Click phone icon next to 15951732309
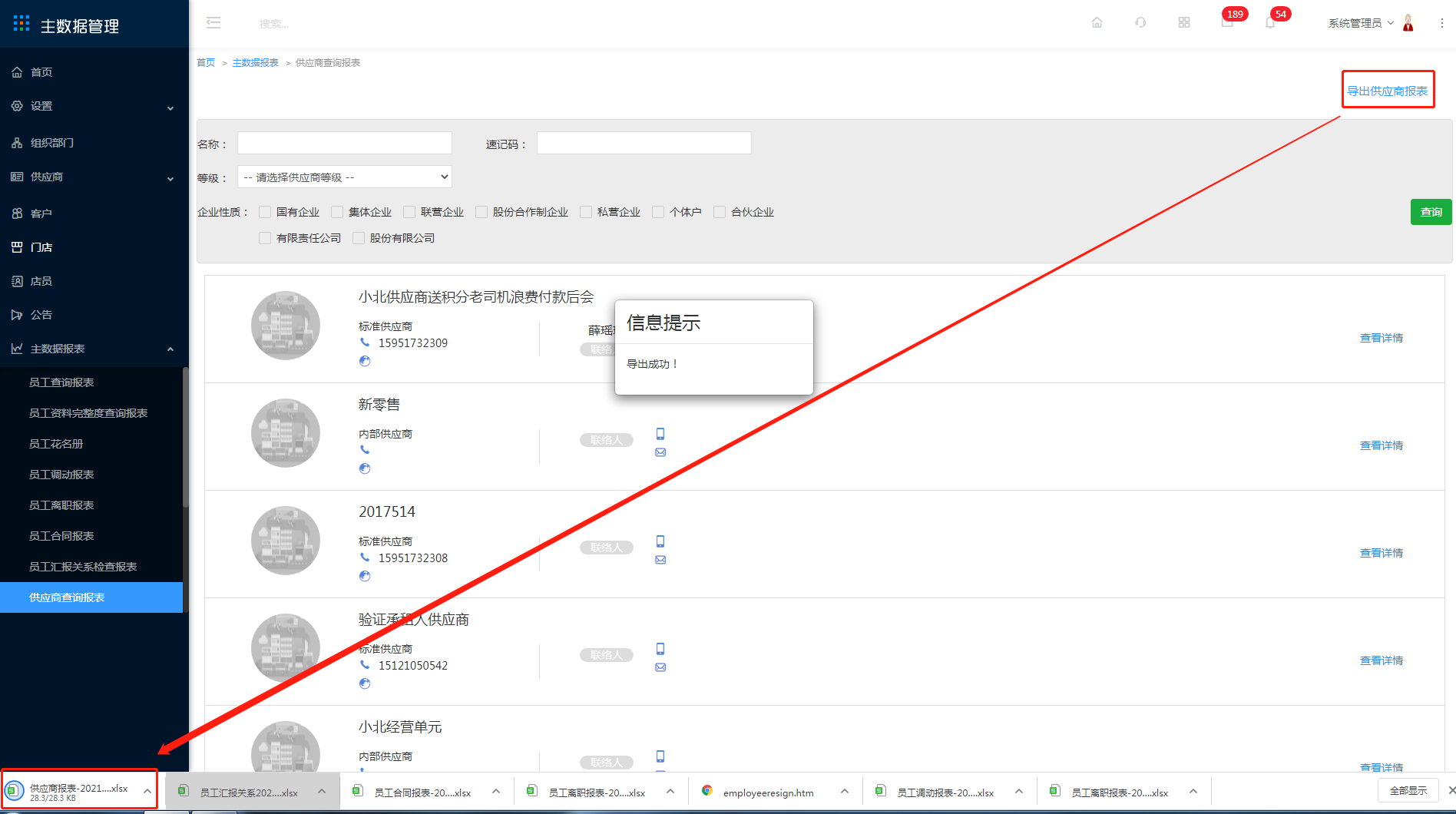Screen dimensions: 1456x814 [x=365, y=342]
